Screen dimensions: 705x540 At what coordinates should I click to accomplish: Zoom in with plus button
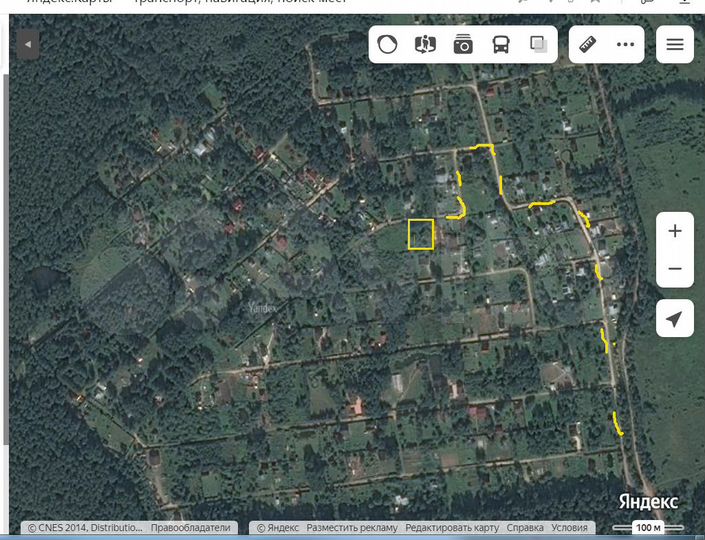(x=675, y=231)
